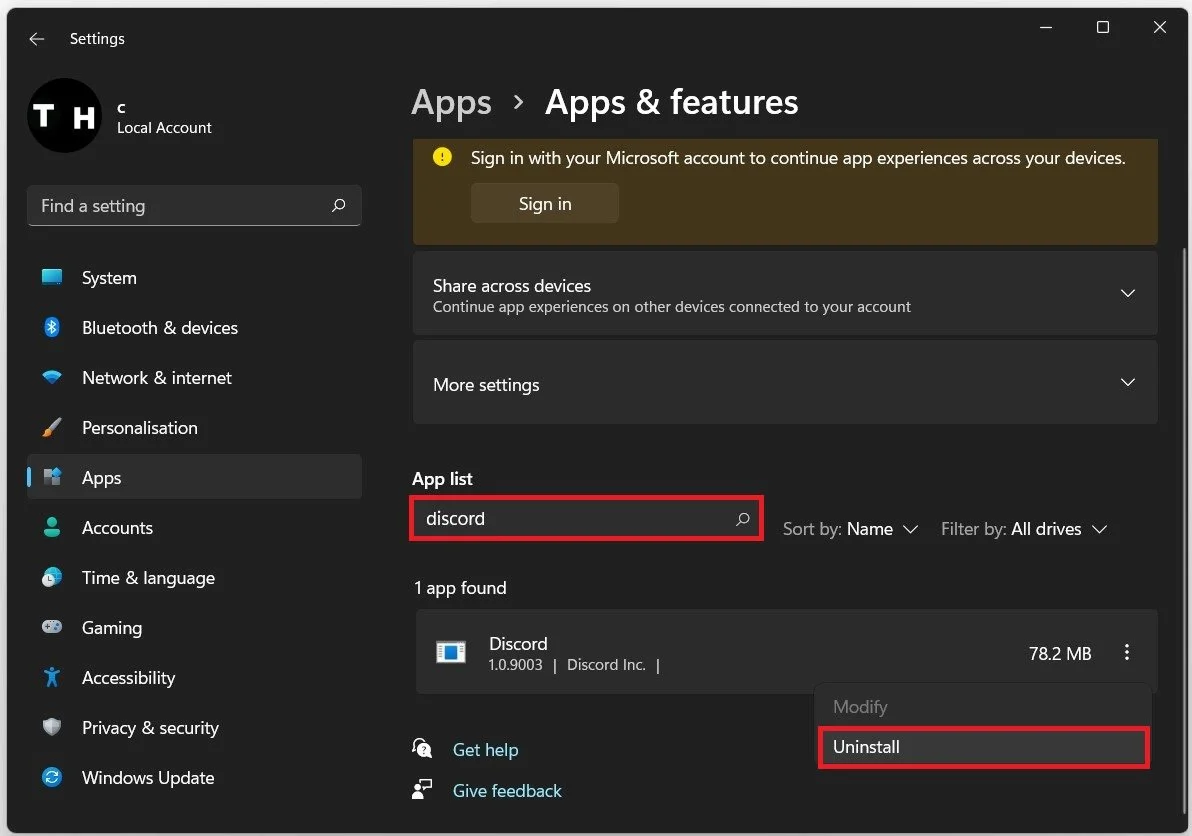Go to Windows Update
This screenshot has width=1192, height=836.
coord(194,777)
